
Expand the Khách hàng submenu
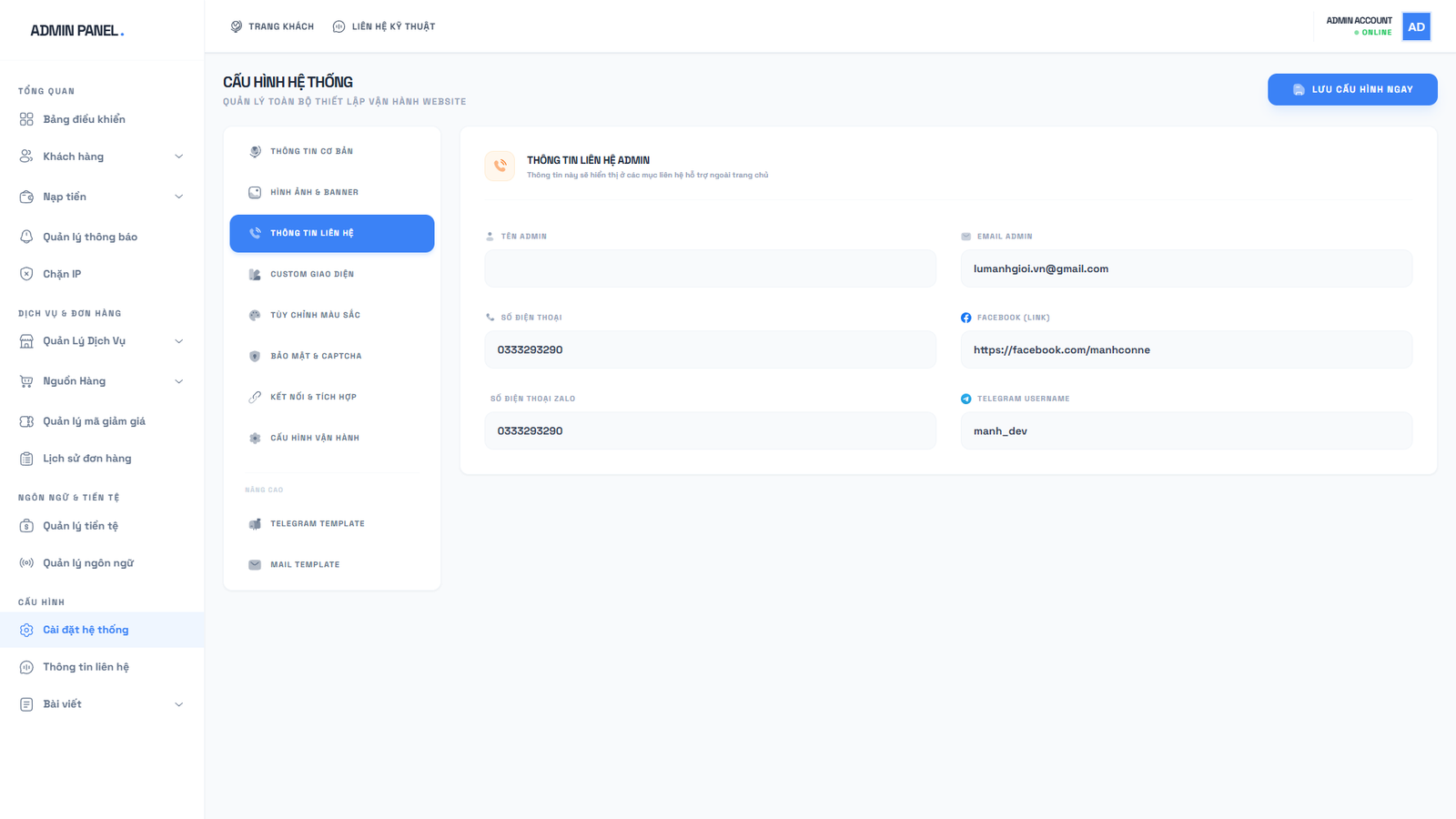coord(178,157)
